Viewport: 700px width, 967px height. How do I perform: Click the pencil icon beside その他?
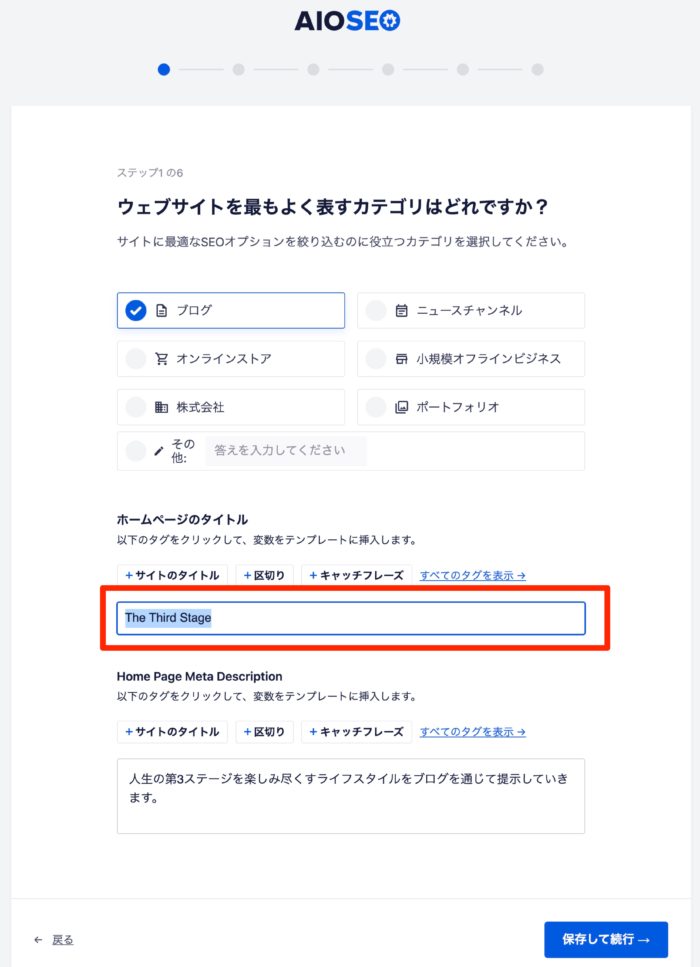pyautogui.click(x=158, y=451)
